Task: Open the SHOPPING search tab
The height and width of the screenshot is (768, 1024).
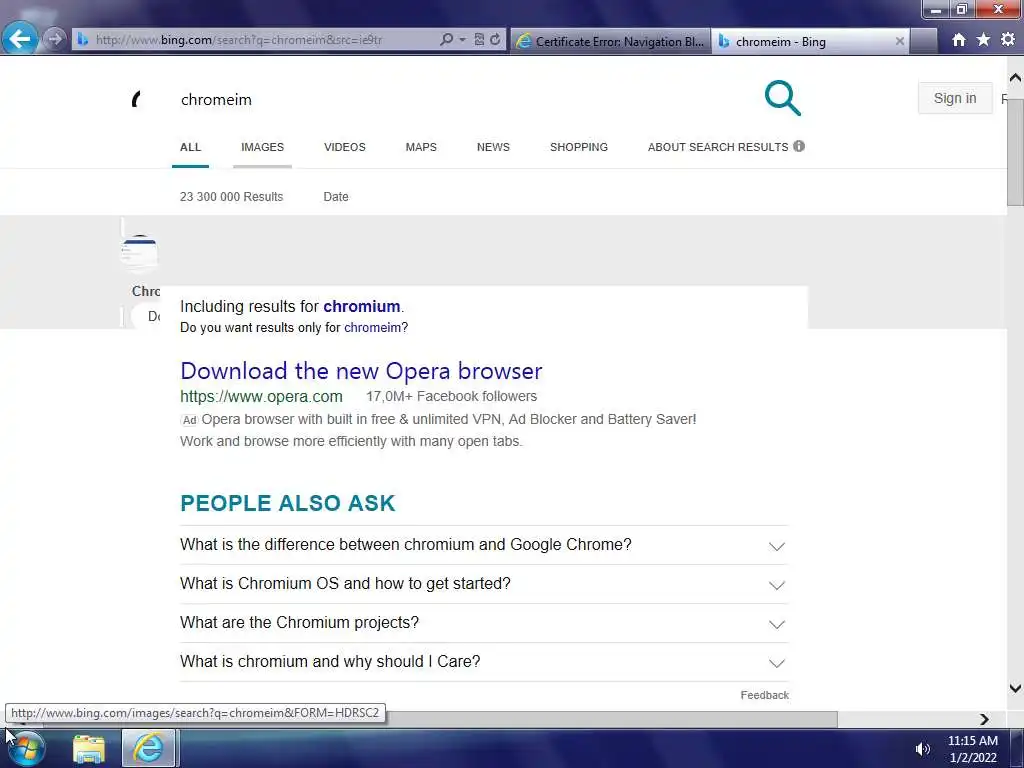Action: point(579,147)
